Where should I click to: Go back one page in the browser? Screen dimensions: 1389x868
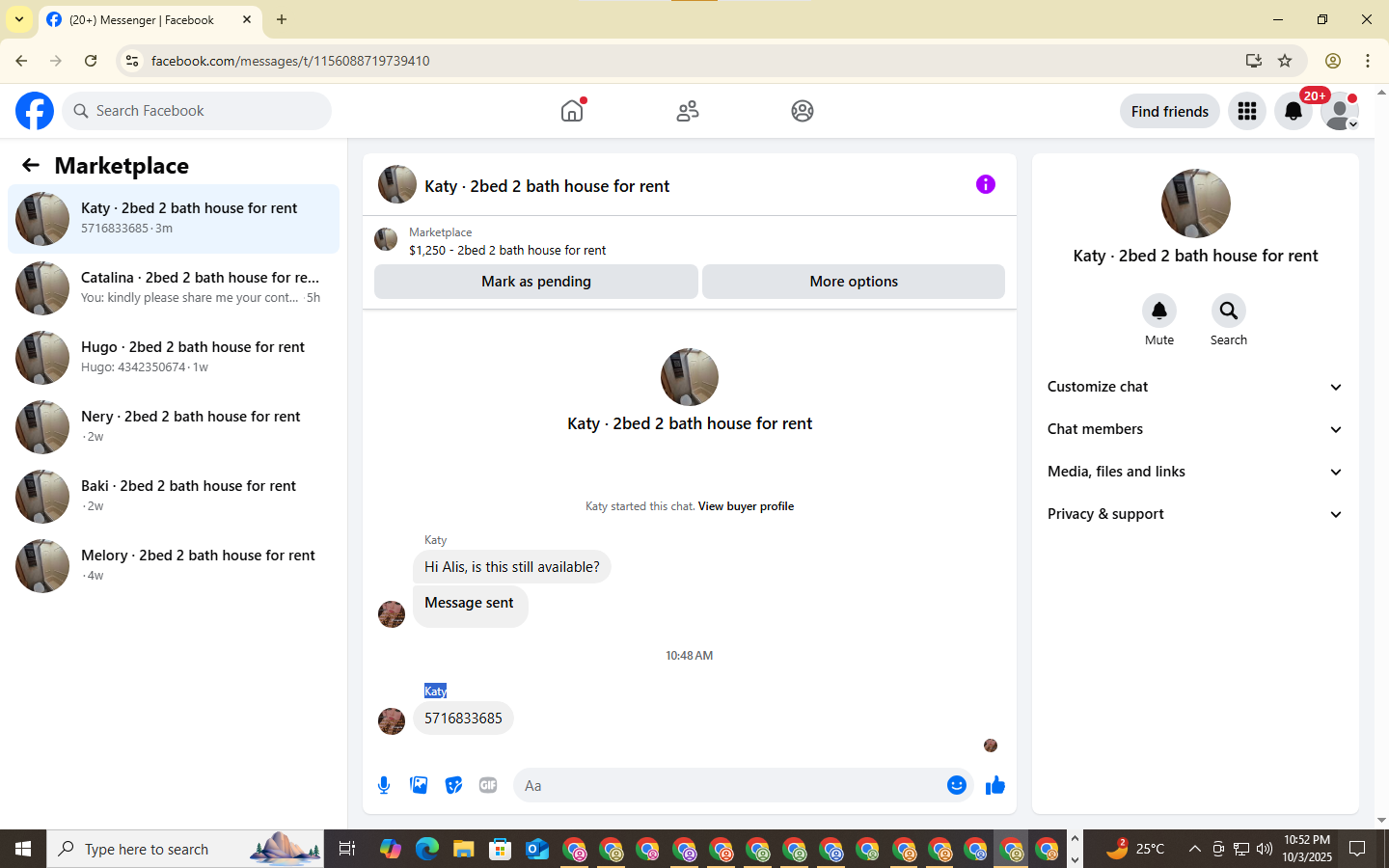[x=21, y=61]
